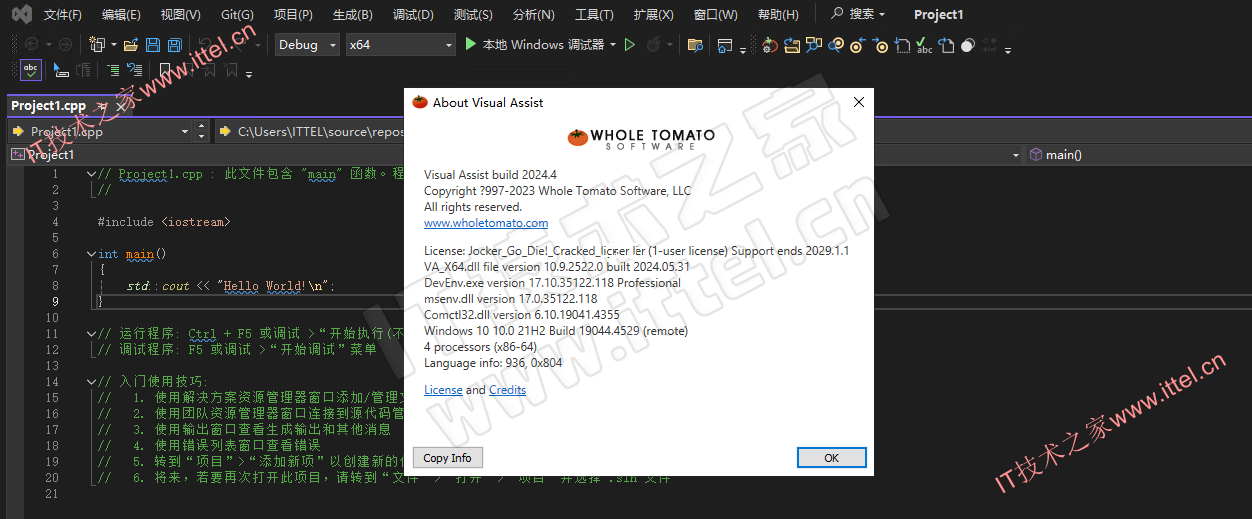Open the 调试(D) menu
Viewport: 1252px width, 519px height.
click(x=413, y=15)
